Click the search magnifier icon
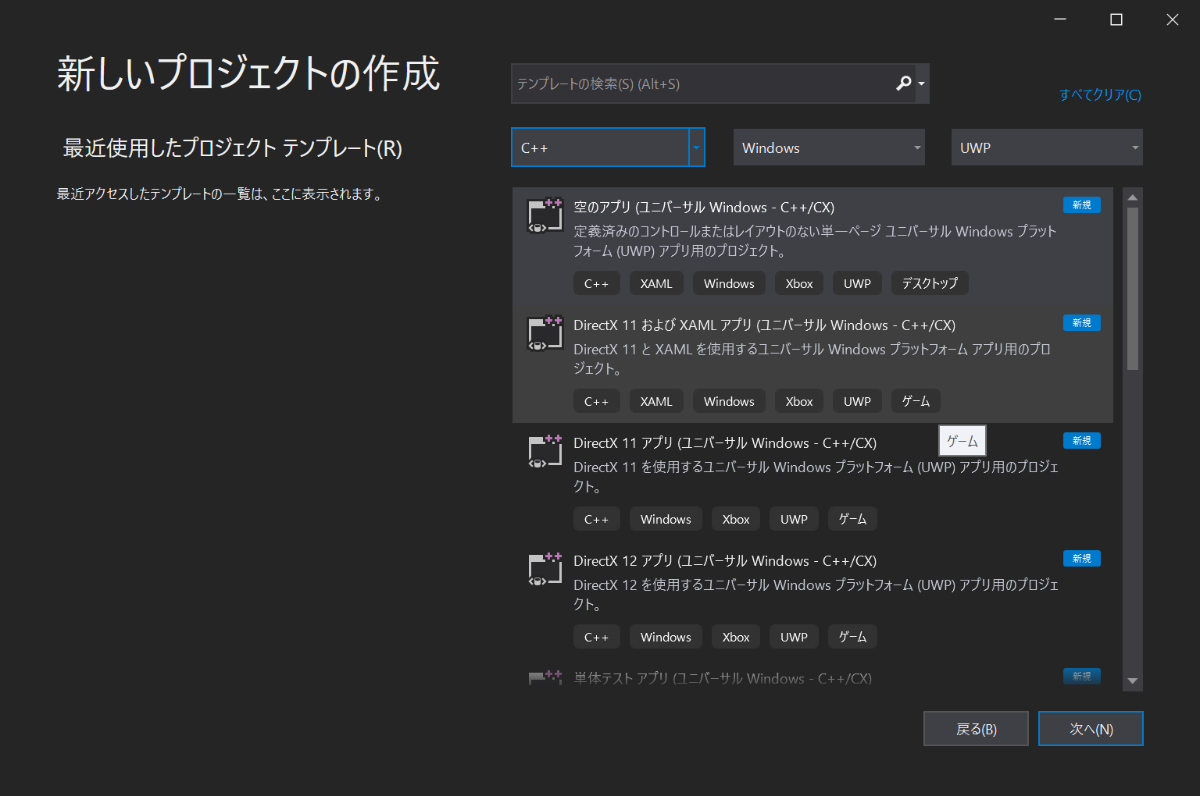The image size is (1200, 796). pos(903,84)
